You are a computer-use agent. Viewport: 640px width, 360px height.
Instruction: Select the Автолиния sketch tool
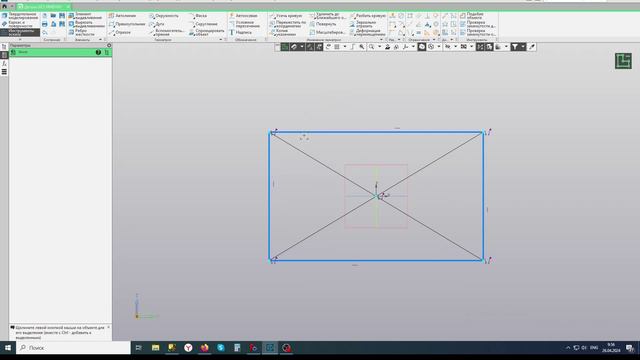point(122,16)
